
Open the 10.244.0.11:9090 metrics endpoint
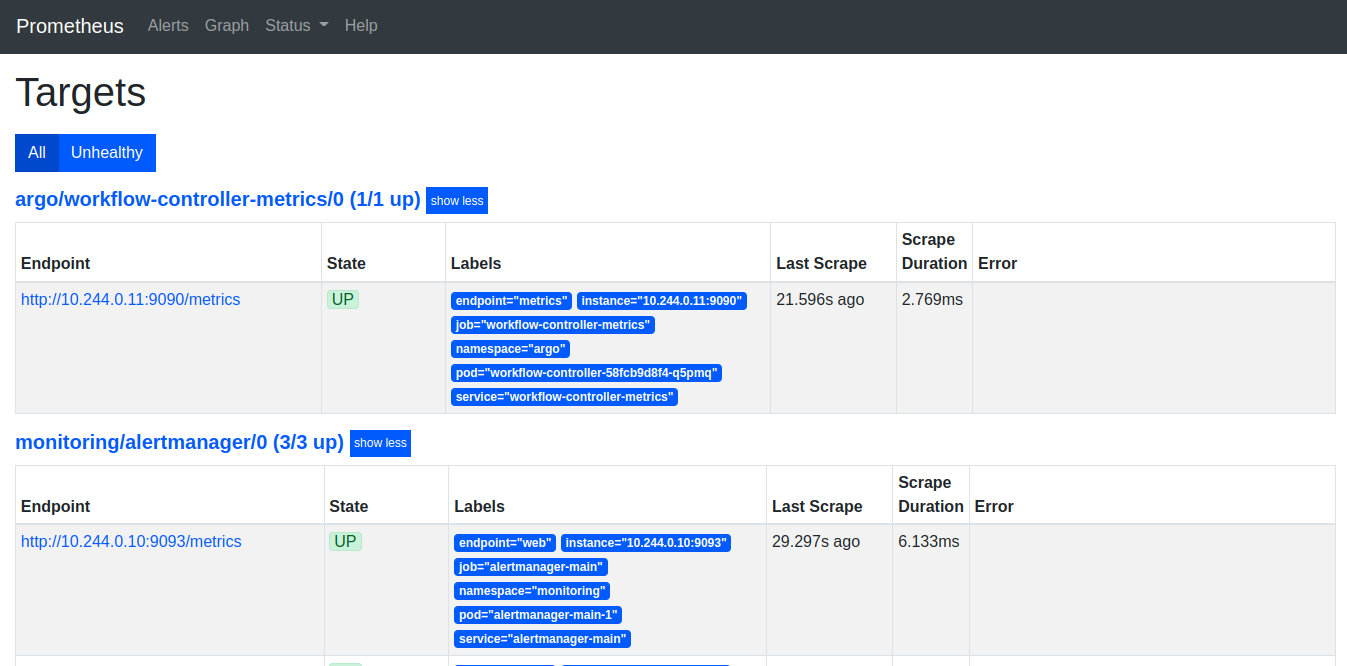click(x=130, y=299)
